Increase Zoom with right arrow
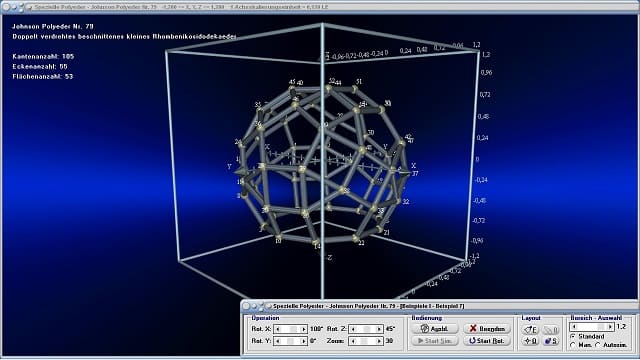 coord(379,341)
